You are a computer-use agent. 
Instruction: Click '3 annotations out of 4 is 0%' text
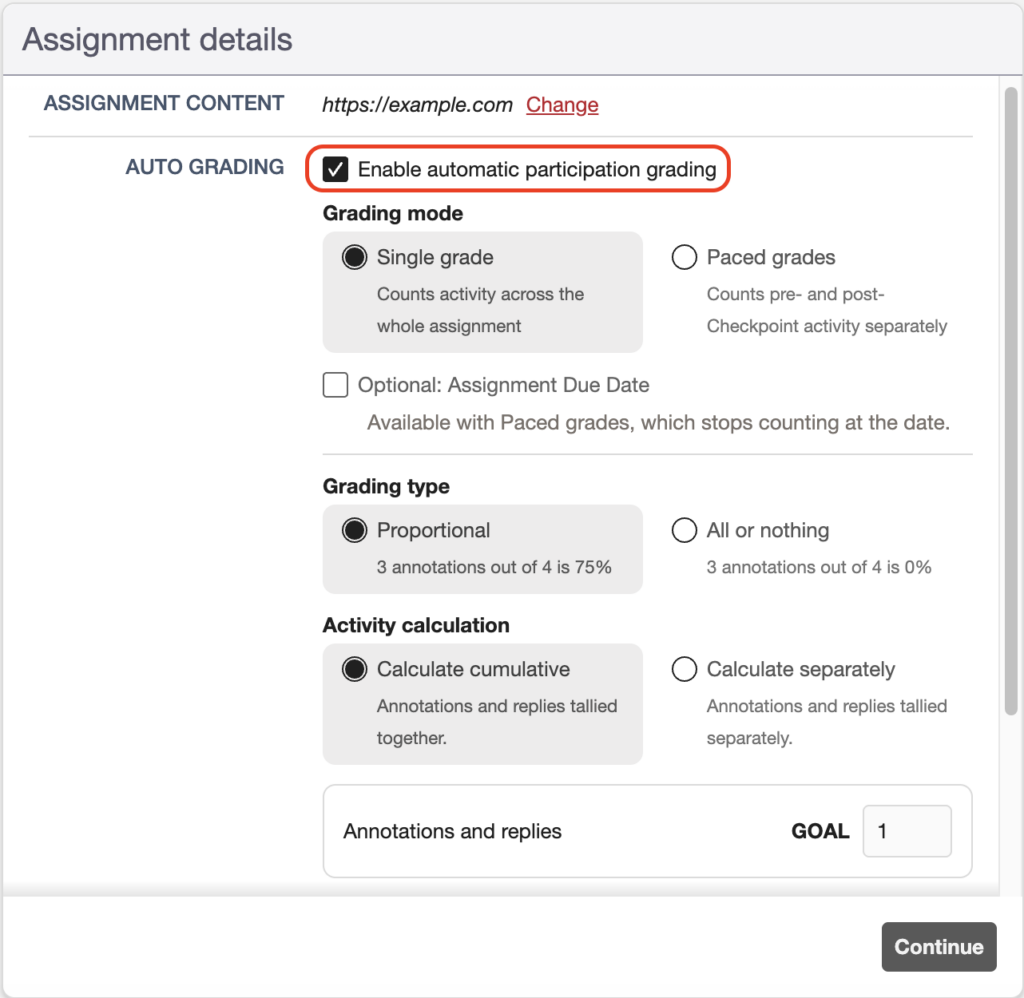[818, 567]
